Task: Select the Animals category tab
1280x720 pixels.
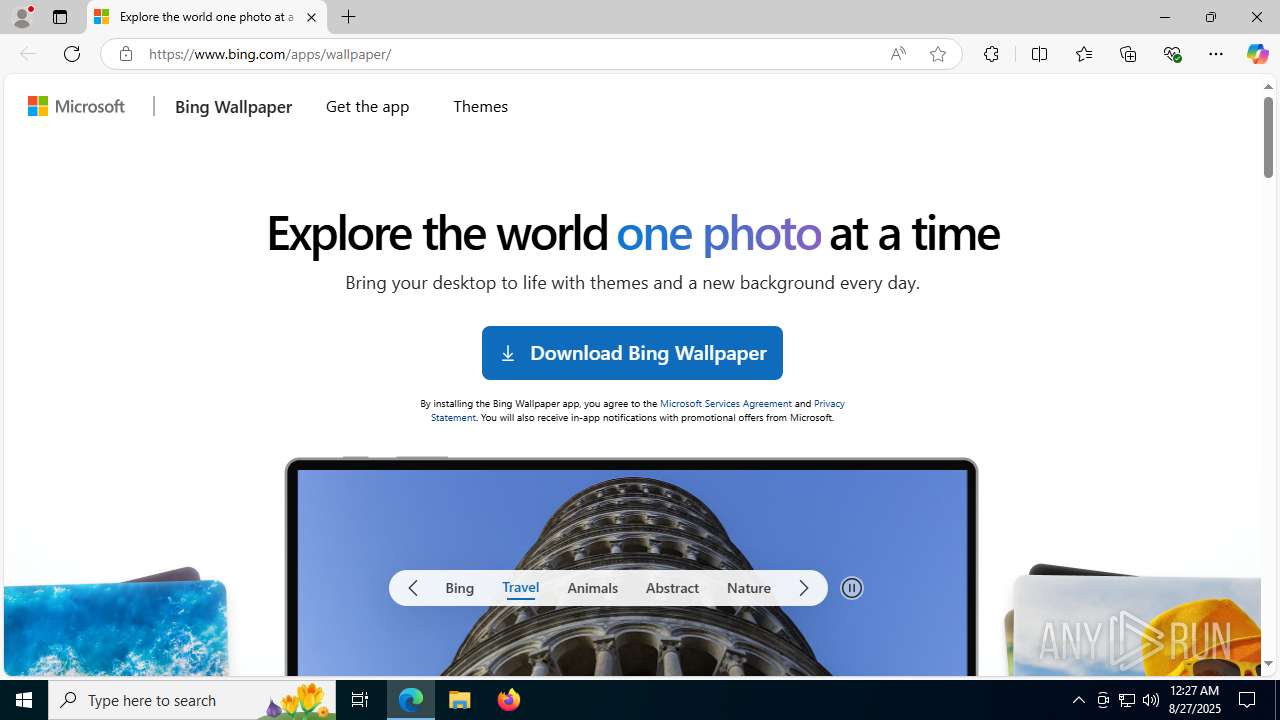Action: pos(592,588)
